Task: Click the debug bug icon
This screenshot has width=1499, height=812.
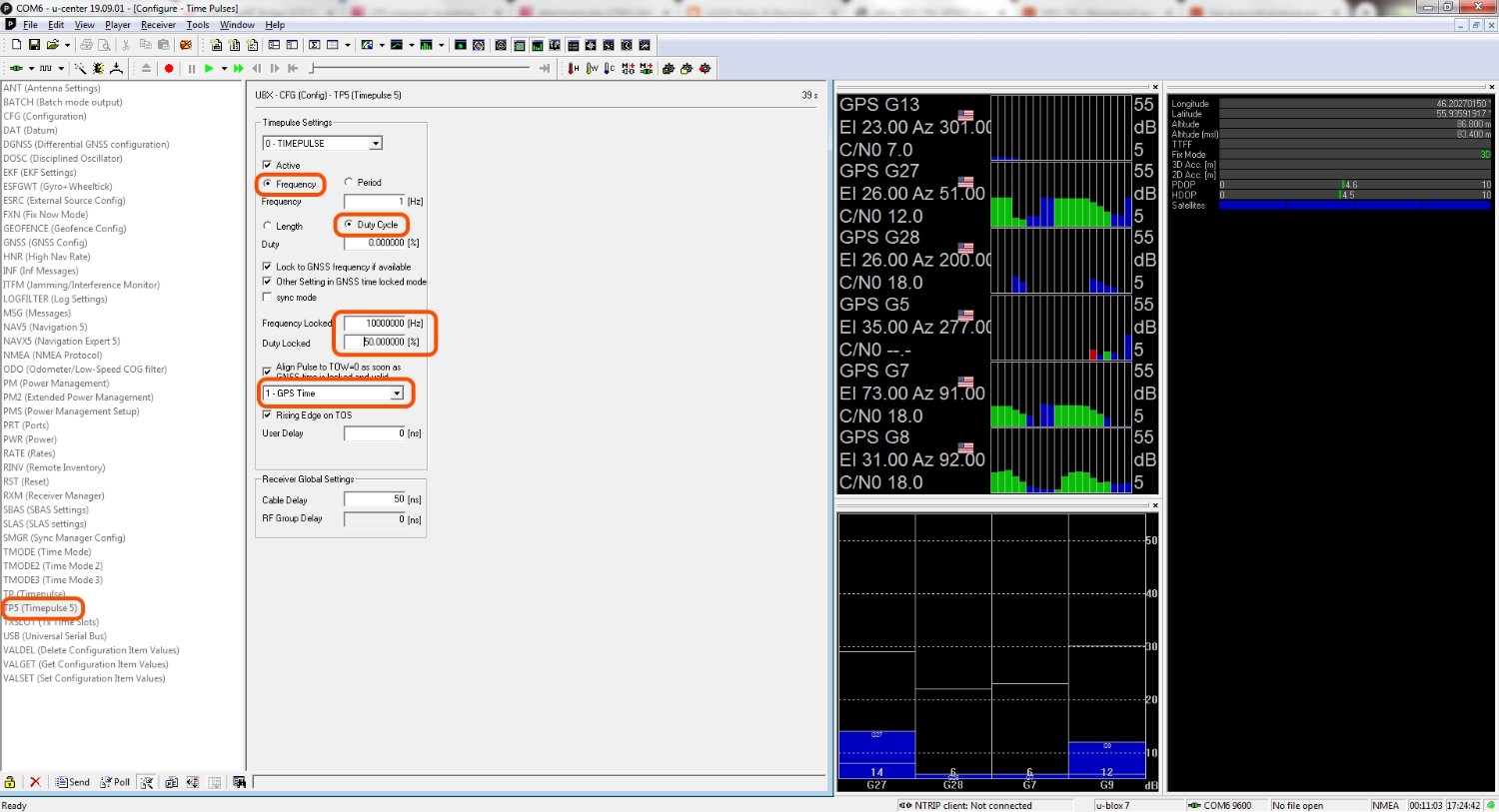Action: 98,69
